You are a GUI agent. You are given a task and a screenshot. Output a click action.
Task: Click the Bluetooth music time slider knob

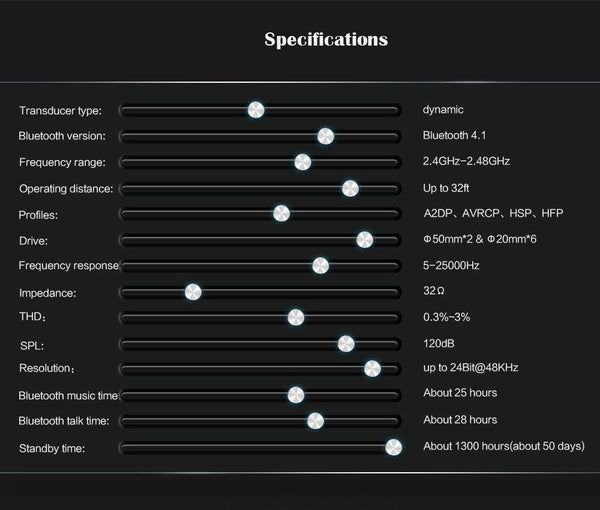(x=295, y=395)
